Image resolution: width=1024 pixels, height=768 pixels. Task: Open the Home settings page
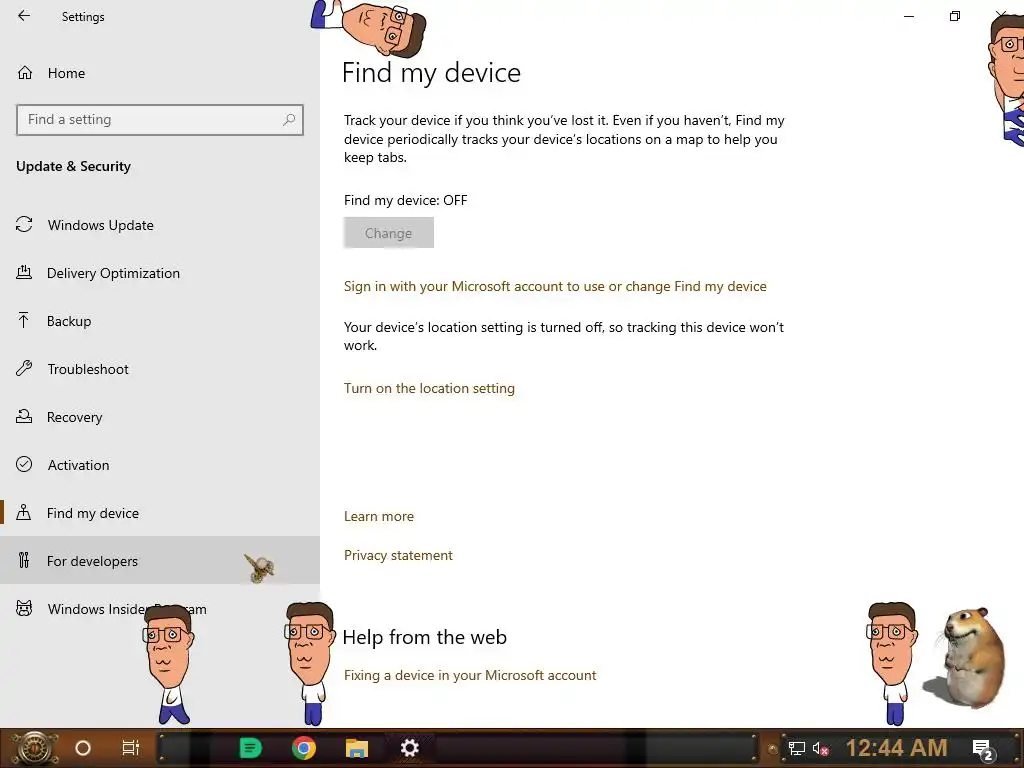pyautogui.click(x=159, y=73)
